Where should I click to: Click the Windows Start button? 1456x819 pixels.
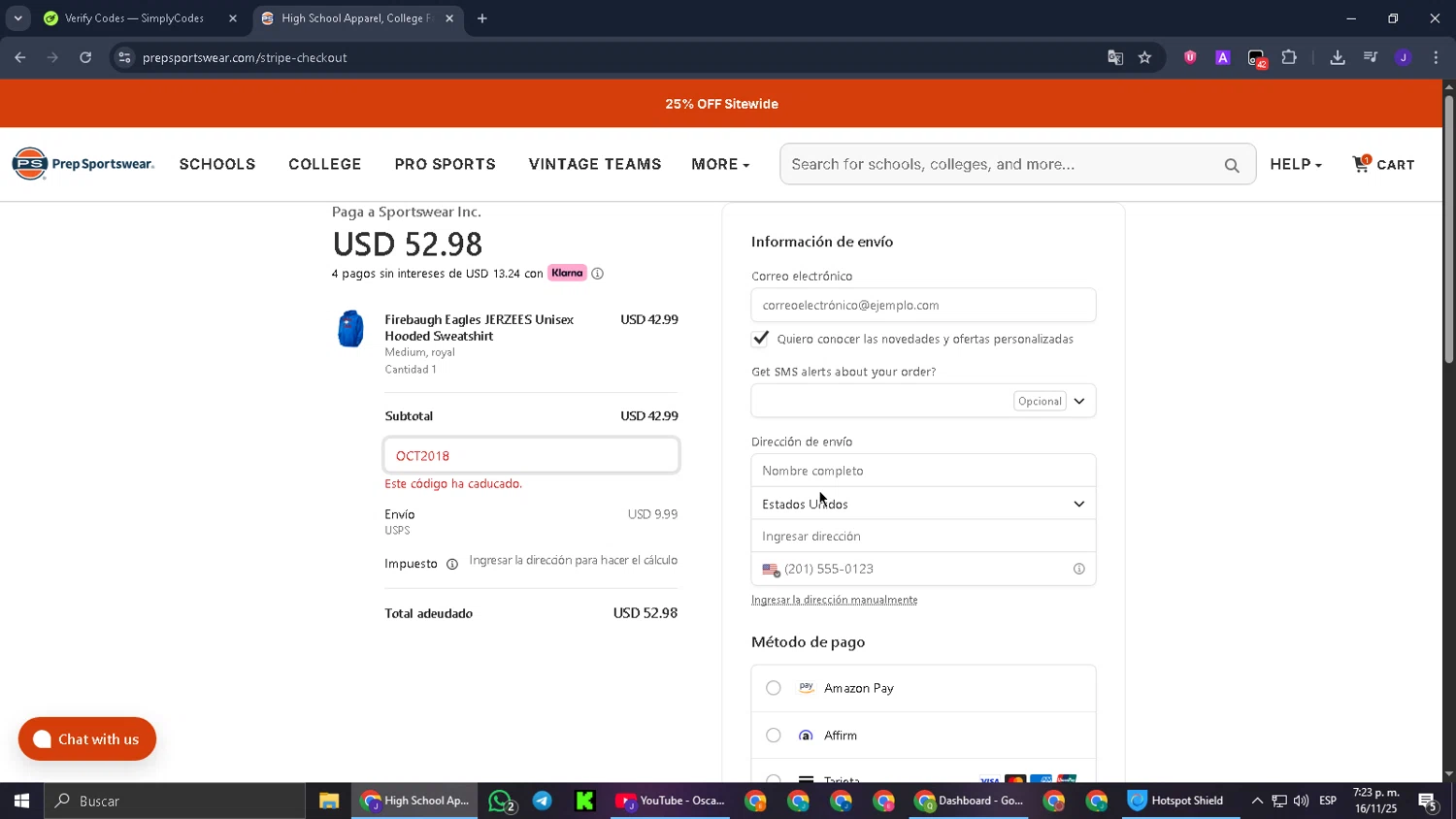[21, 801]
